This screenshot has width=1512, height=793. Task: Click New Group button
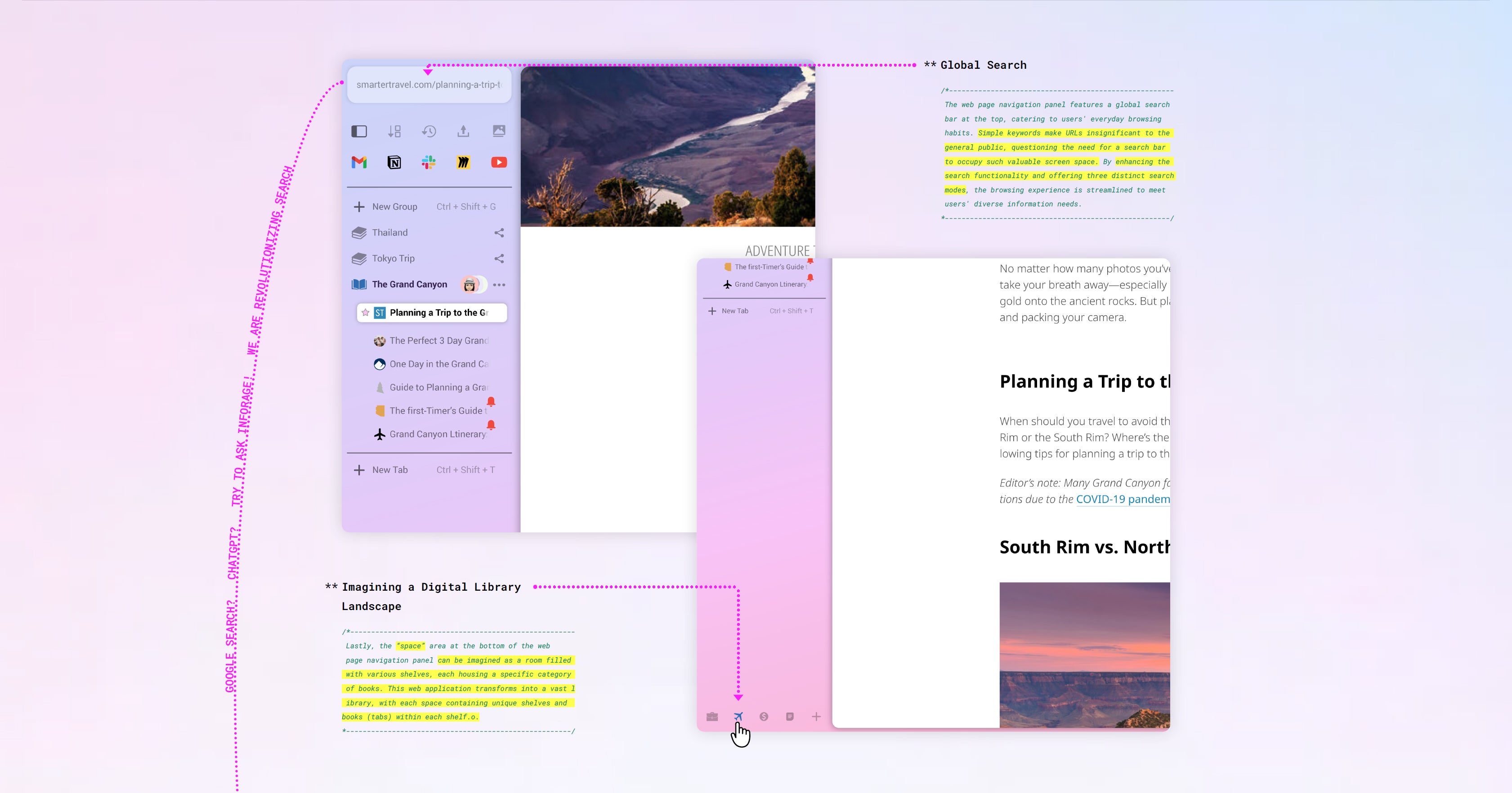(395, 206)
